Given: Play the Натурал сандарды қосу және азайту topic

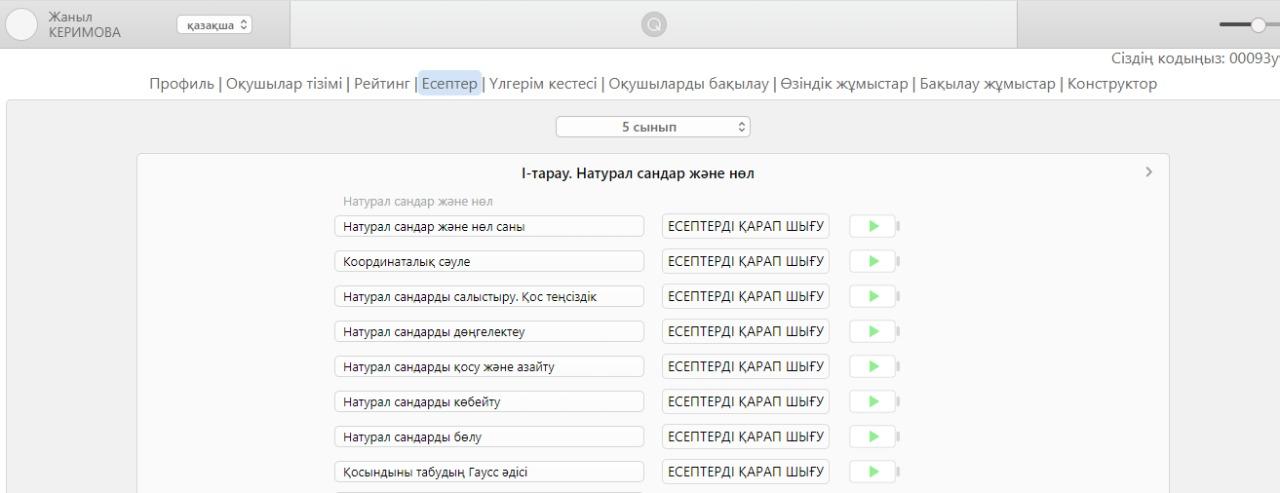Looking at the screenshot, I should (873, 366).
